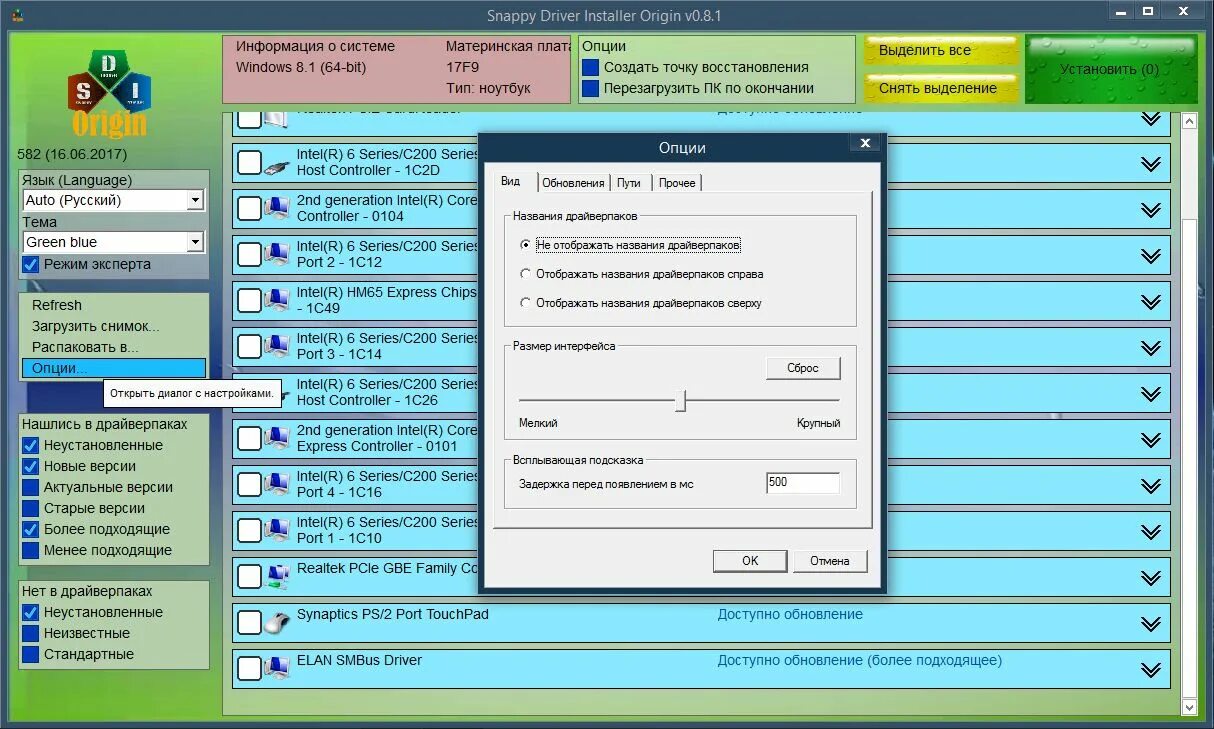Toggle Менее подходящие filter
Screen dimensions: 1214x729
coord(31,550)
